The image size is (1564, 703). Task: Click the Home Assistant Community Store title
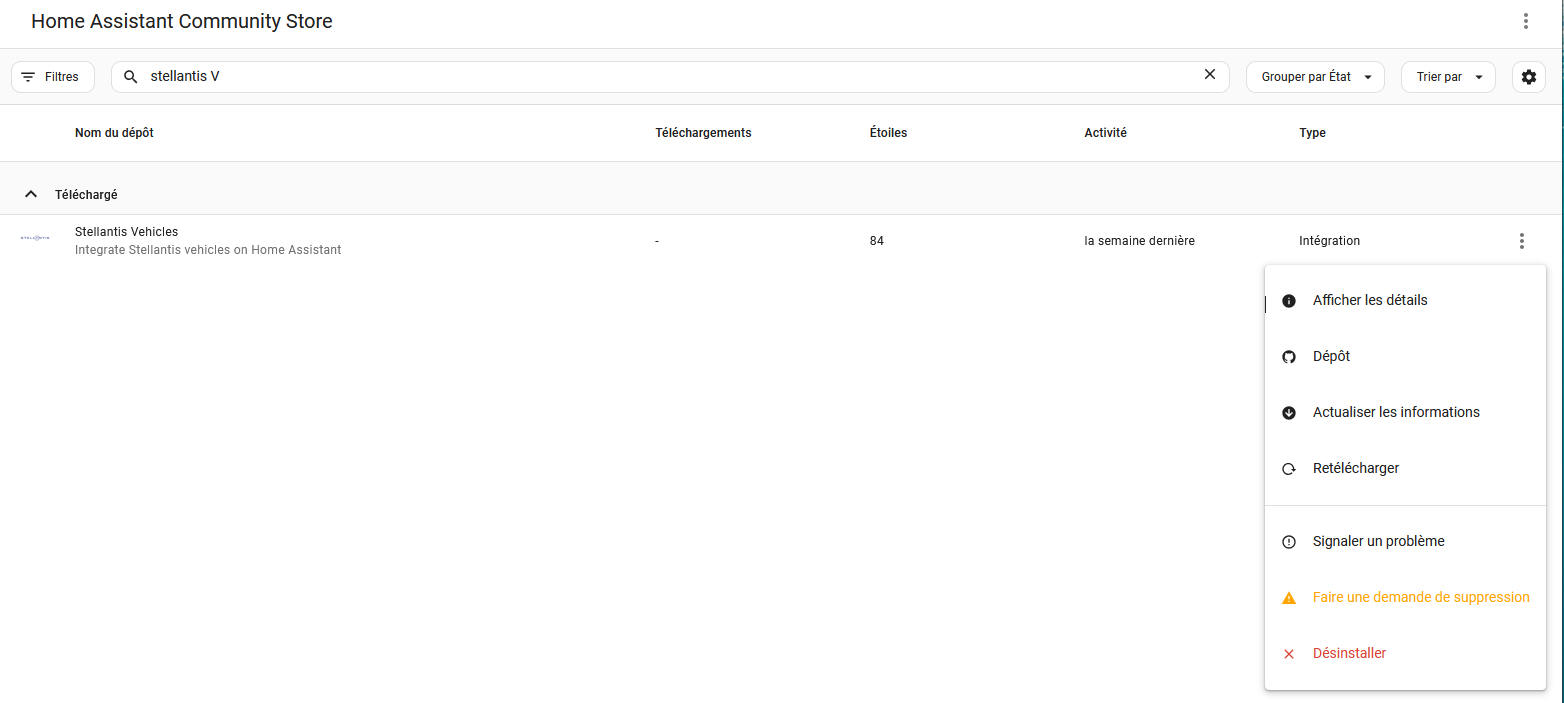[x=182, y=21]
